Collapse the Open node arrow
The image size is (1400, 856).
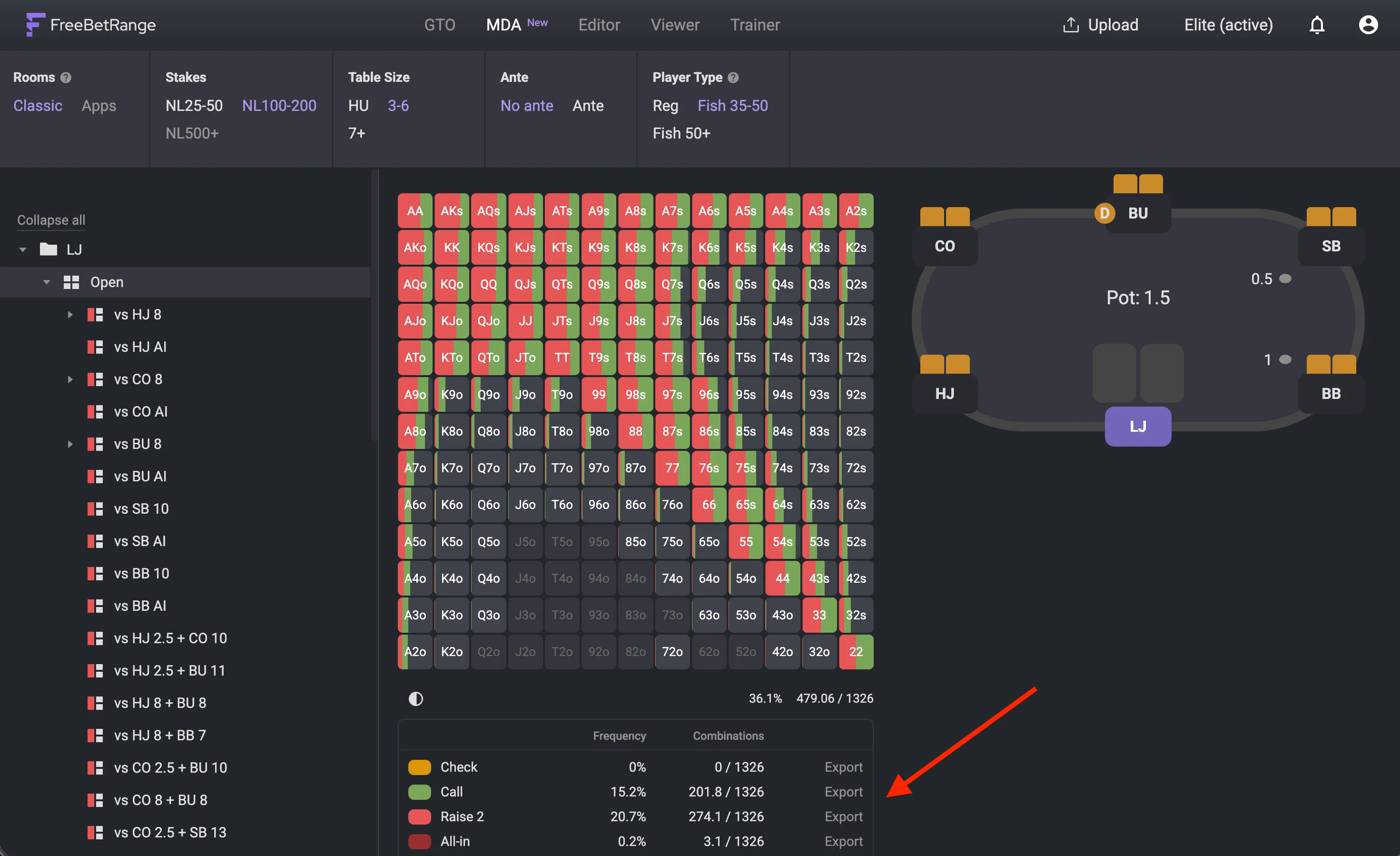[47, 282]
